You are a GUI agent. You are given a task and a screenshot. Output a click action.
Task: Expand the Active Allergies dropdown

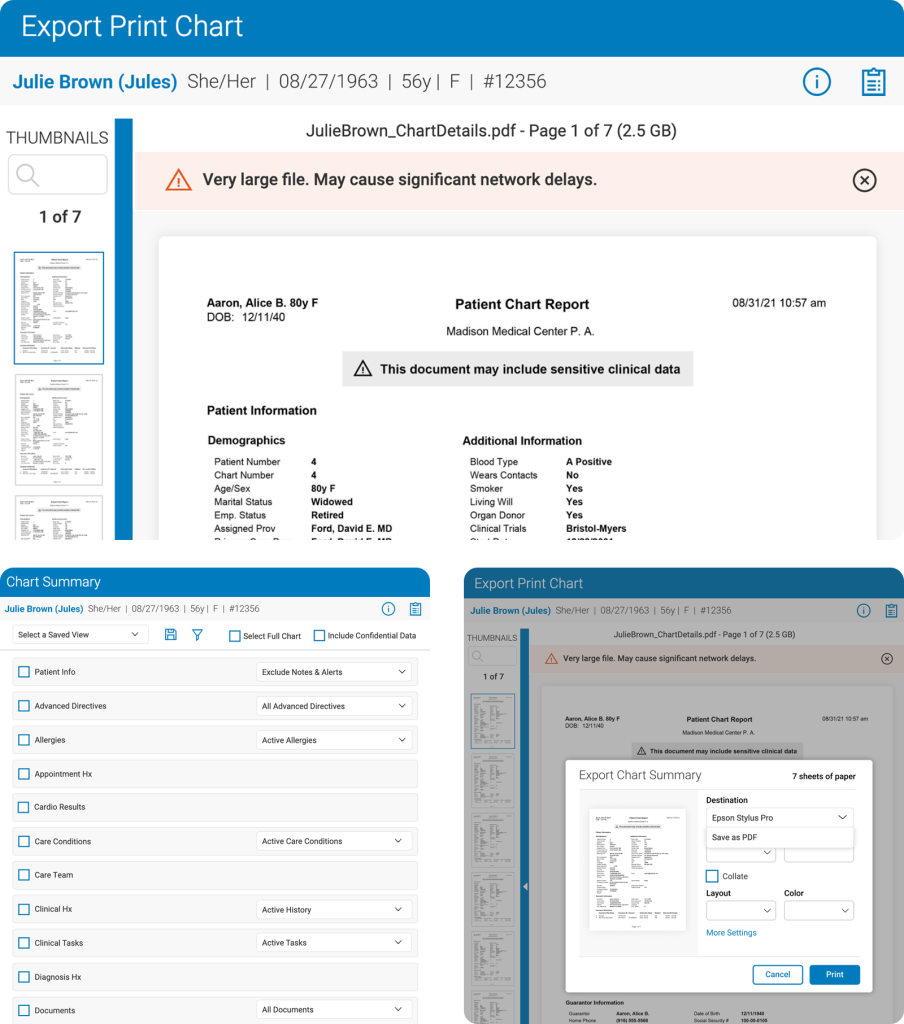tap(334, 740)
